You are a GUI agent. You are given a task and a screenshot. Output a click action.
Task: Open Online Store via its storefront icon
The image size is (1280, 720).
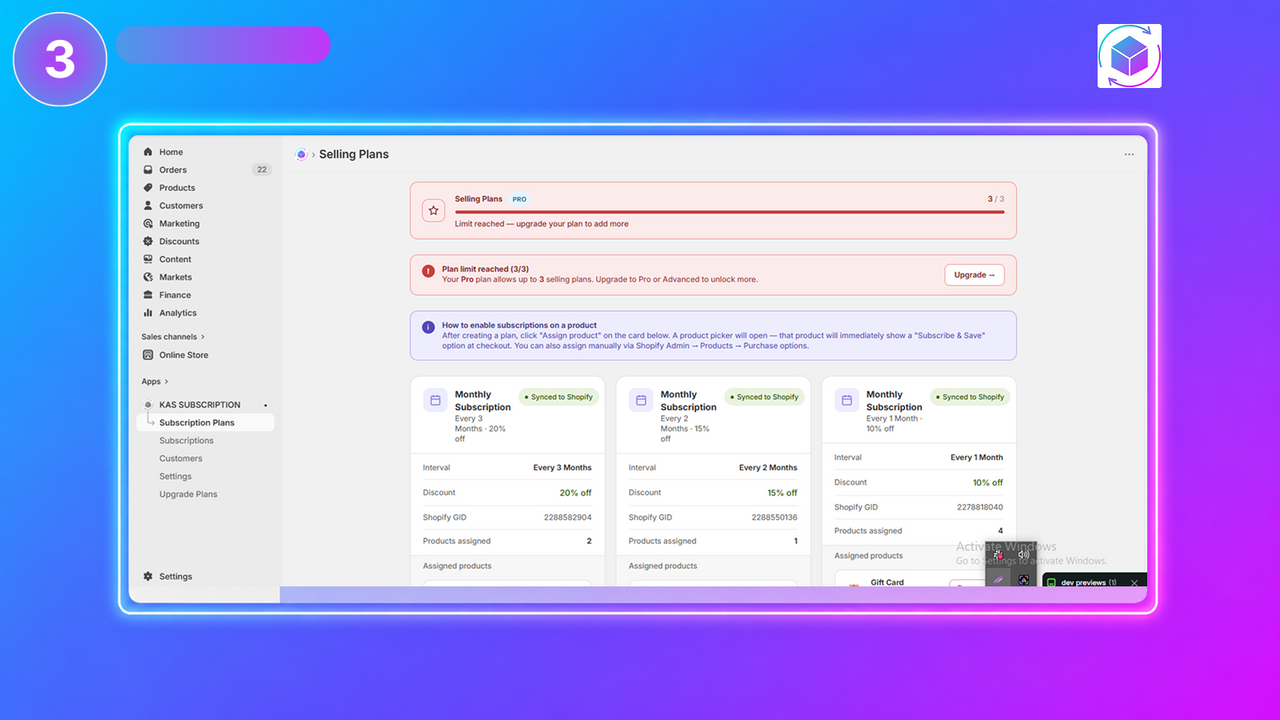(148, 355)
